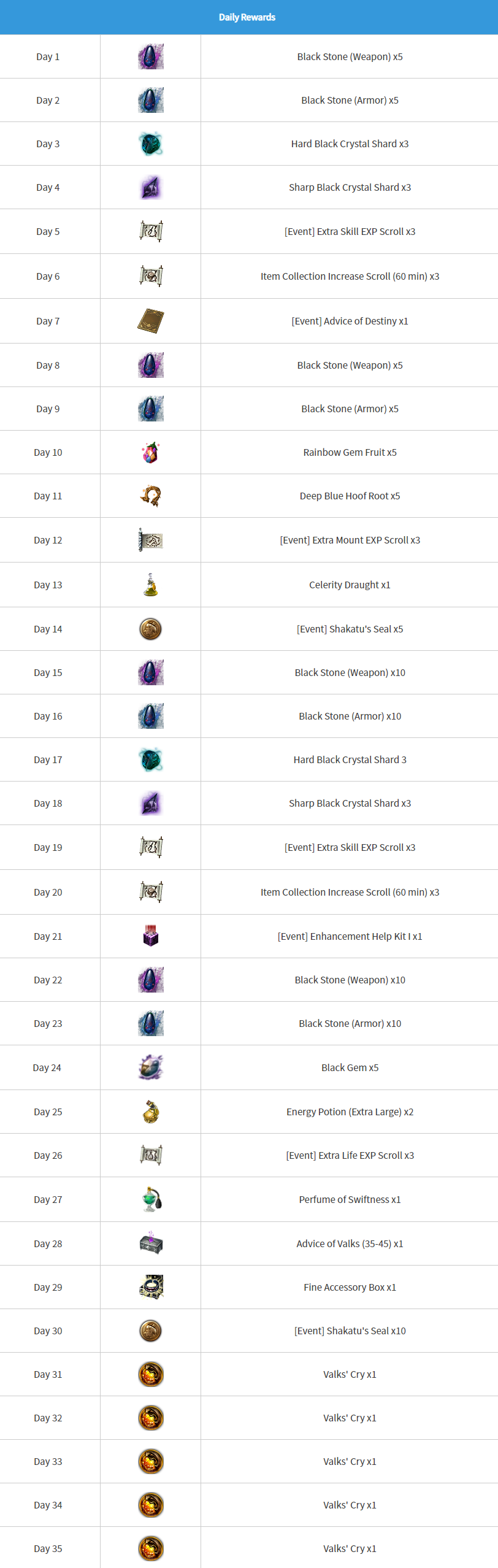The width and height of the screenshot is (498, 1568).
Task: Select the Rainbow Gem Fruit icon on Day 10
Action: pos(150,452)
